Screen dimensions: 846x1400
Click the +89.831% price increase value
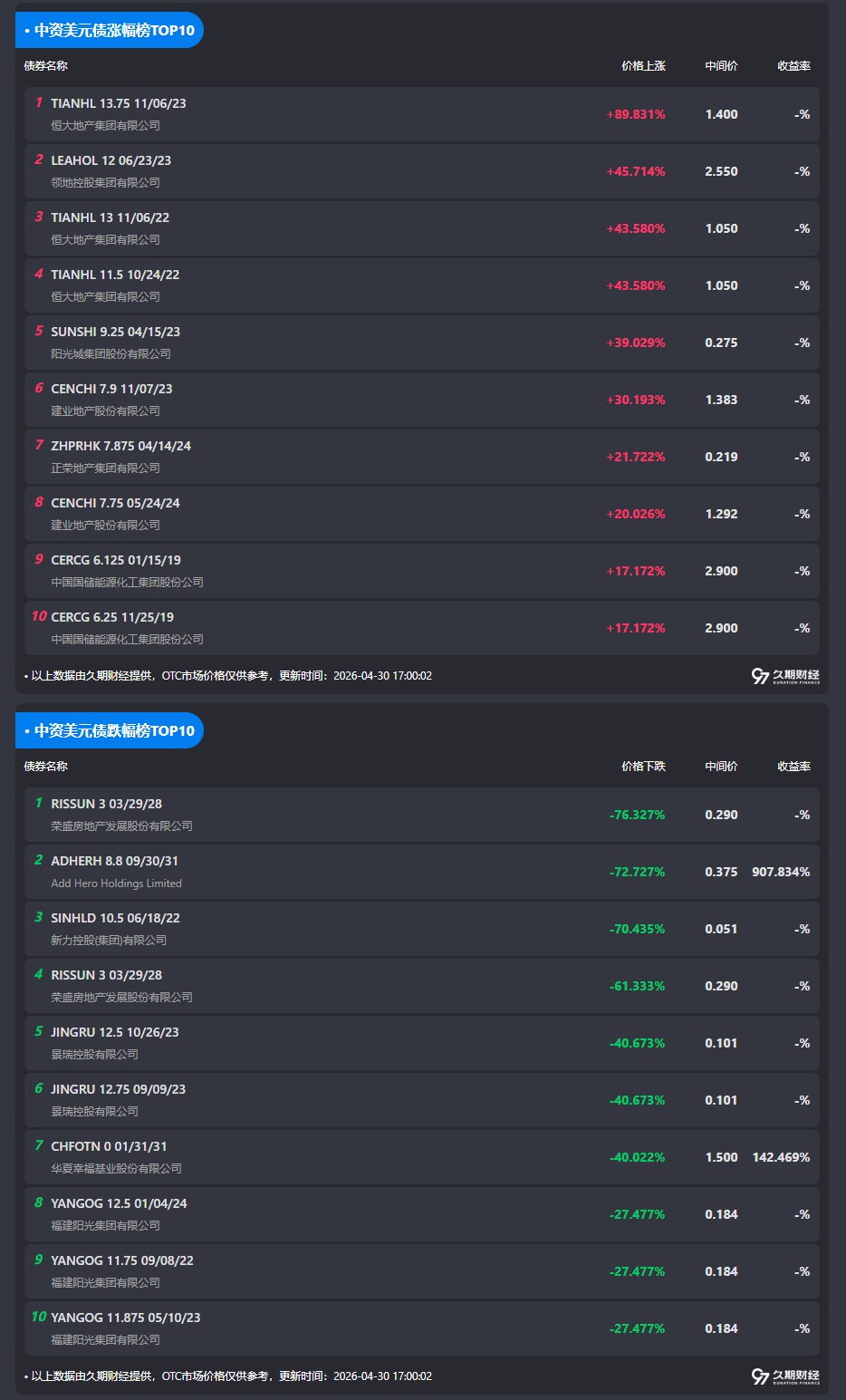click(x=636, y=115)
